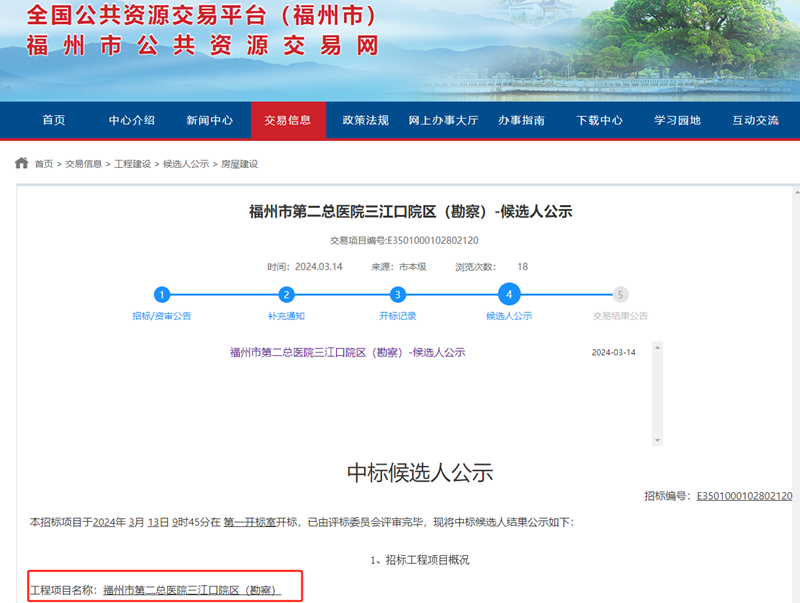Select step 2 circle 补充通知
The width and height of the screenshot is (800, 603).
coord(286,294)
